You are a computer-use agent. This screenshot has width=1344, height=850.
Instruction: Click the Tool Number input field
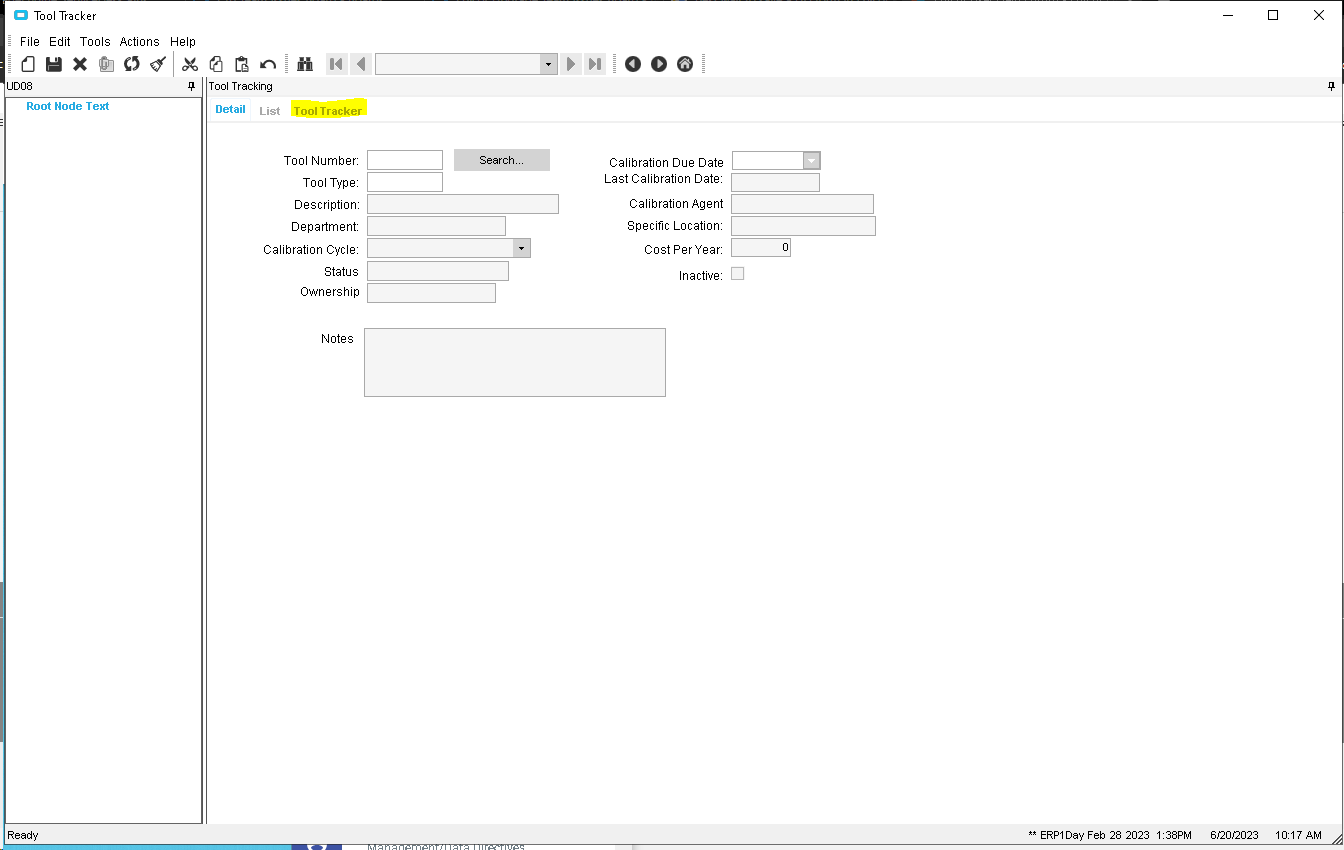pyautogui.click(x=405, y=160)
